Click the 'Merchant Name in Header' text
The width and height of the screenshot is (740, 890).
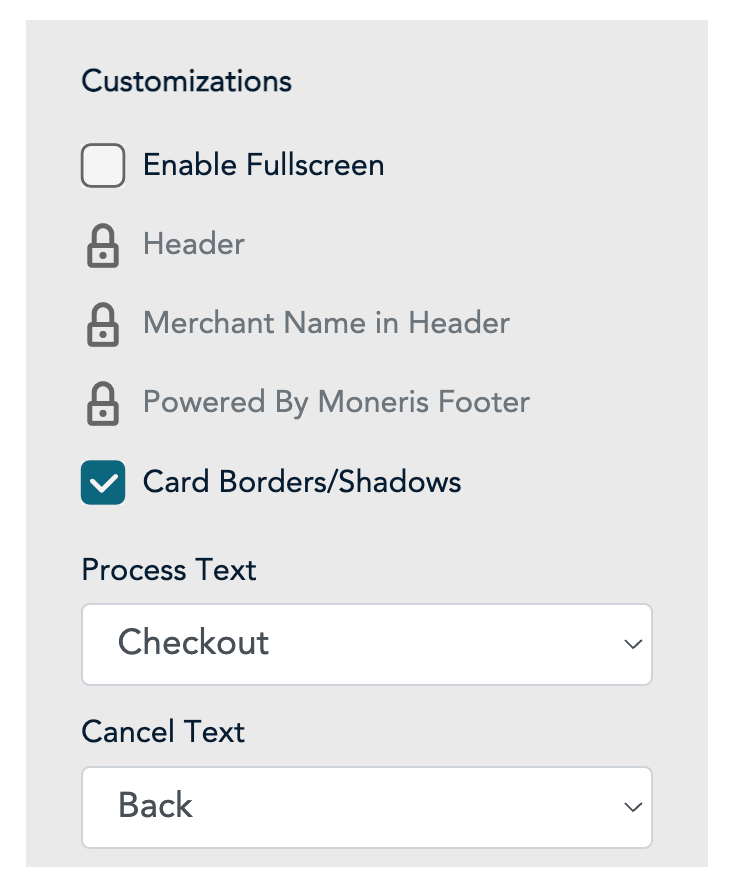(326, 323)
